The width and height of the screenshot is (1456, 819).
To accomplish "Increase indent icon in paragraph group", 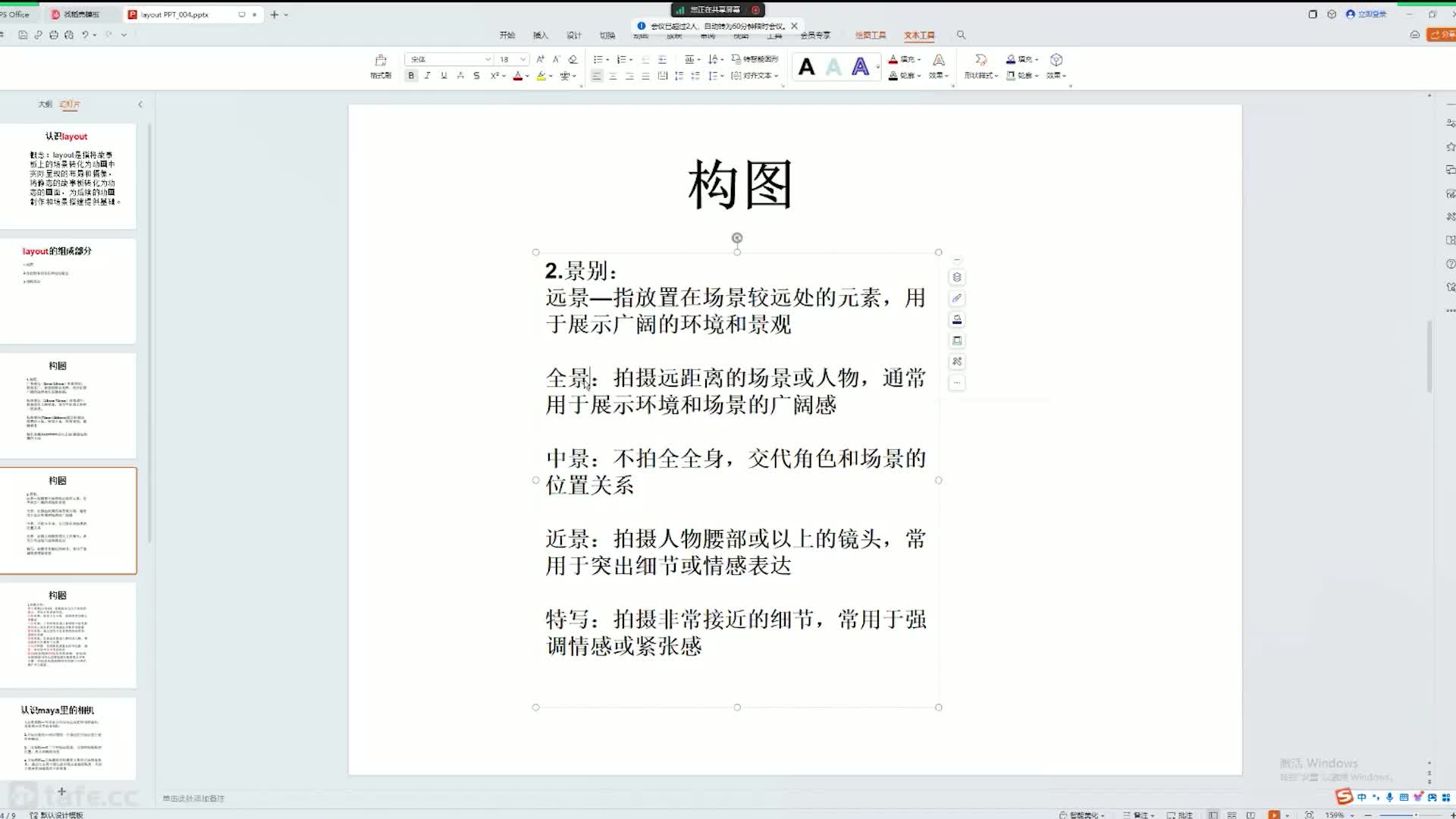I will pyautogui.click(x=662, y=59).
